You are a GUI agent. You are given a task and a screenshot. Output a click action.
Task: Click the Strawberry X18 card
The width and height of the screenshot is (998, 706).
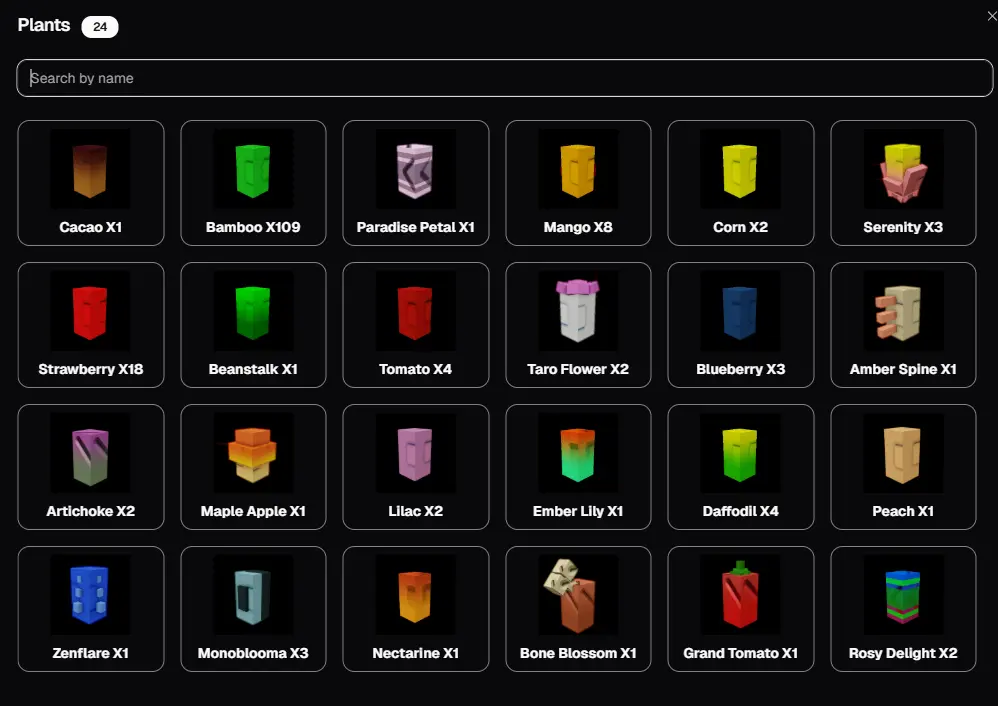coord(90,325)
